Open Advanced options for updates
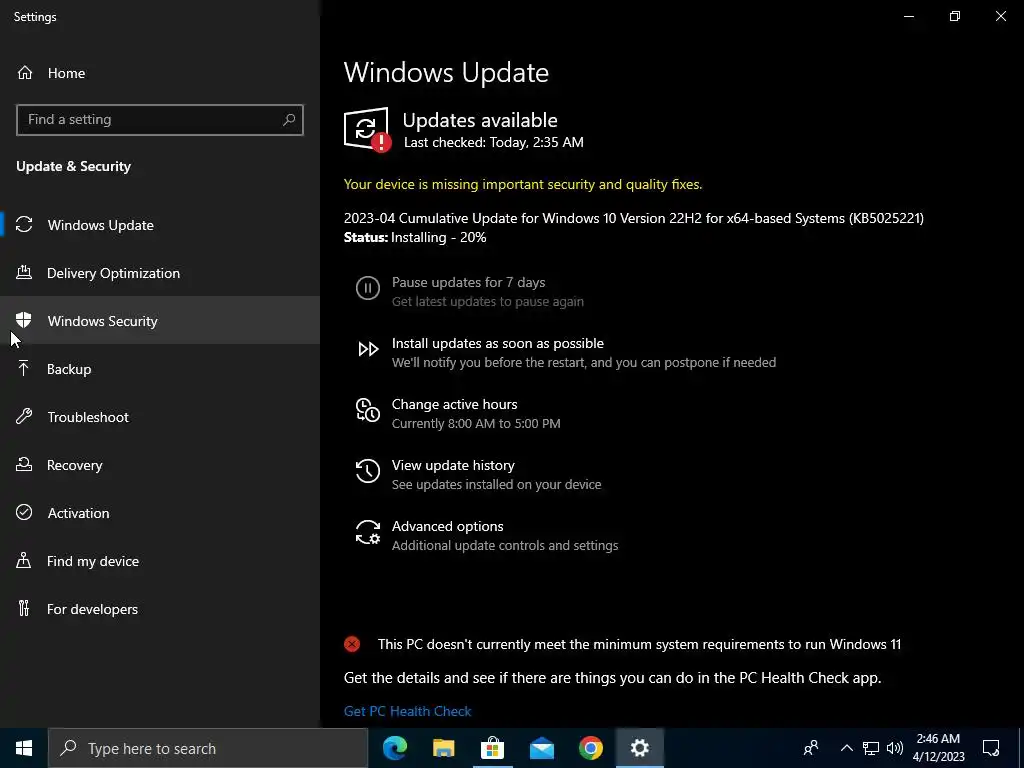 (x=447, y=526)
